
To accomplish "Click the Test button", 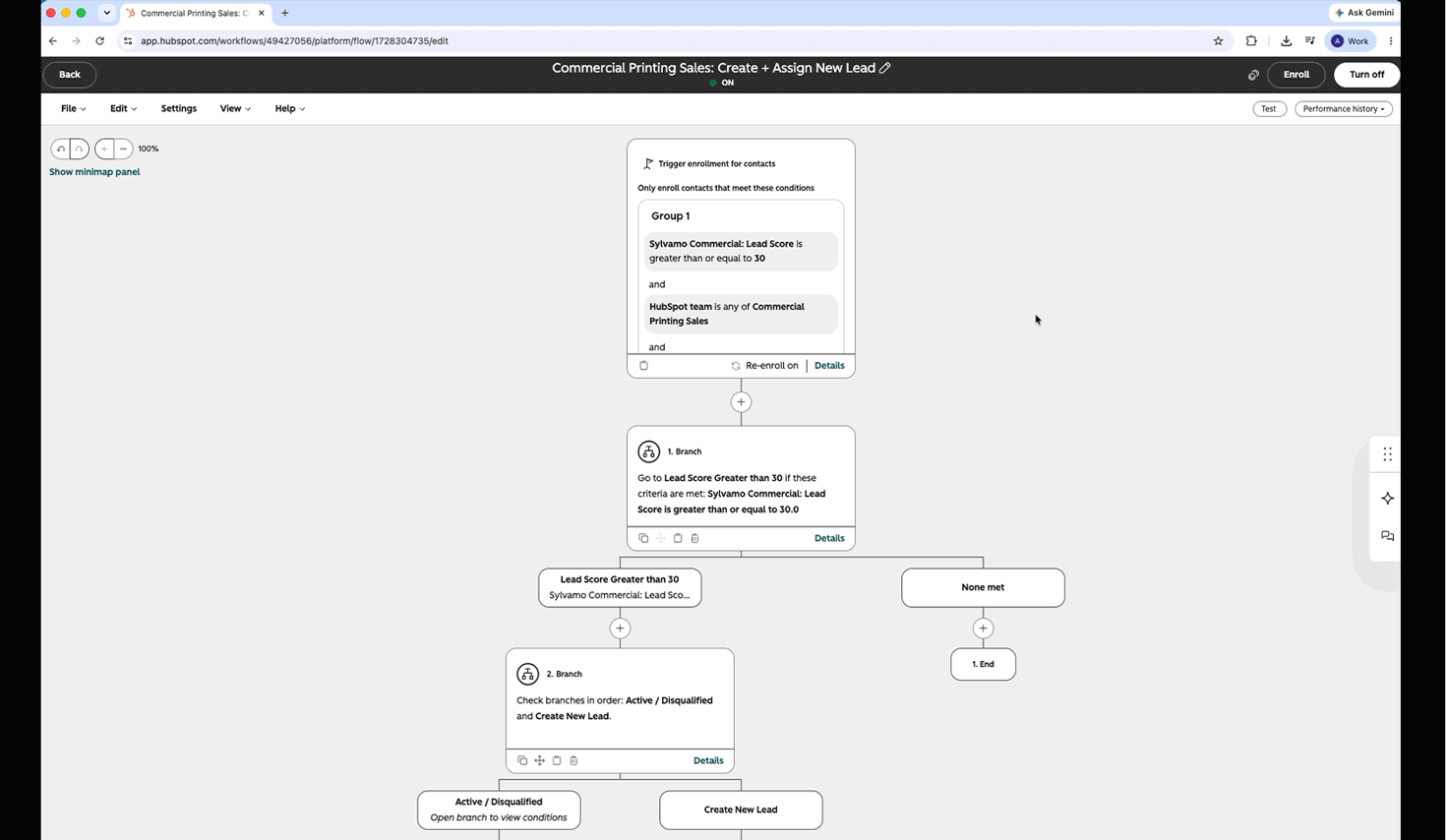I will [1269, 109].
